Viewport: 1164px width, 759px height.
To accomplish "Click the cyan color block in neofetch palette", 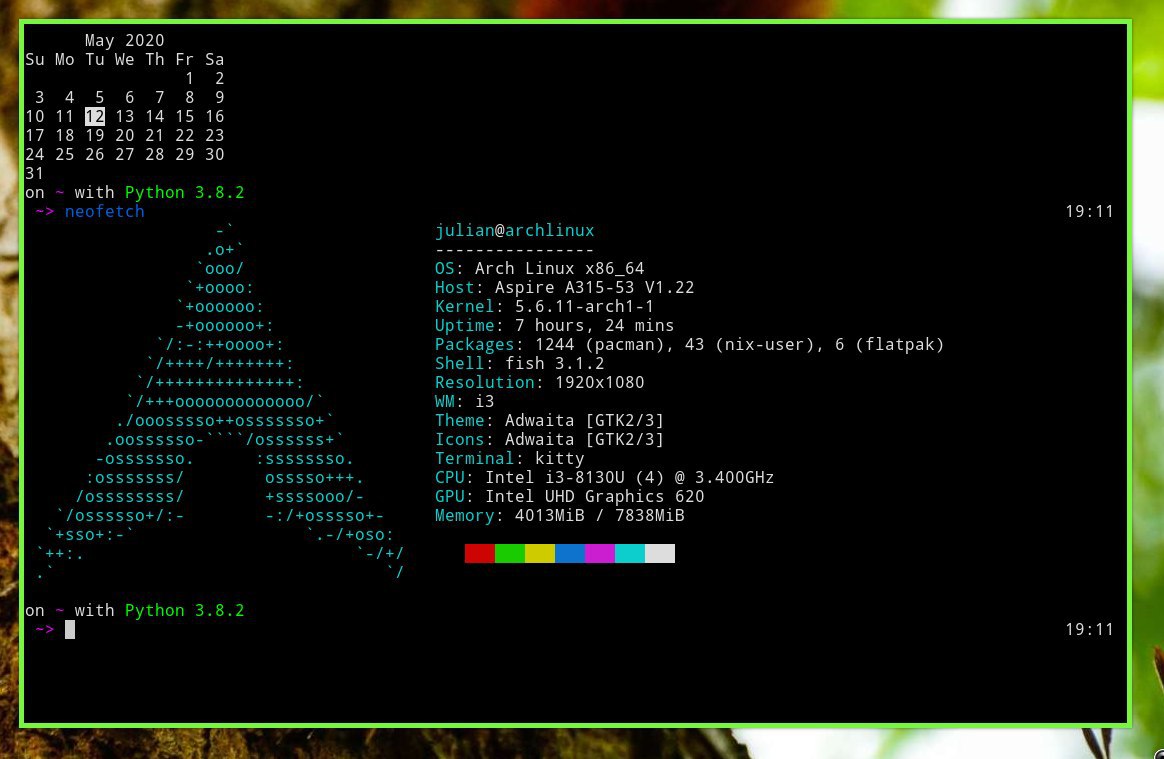I will 630,553.
